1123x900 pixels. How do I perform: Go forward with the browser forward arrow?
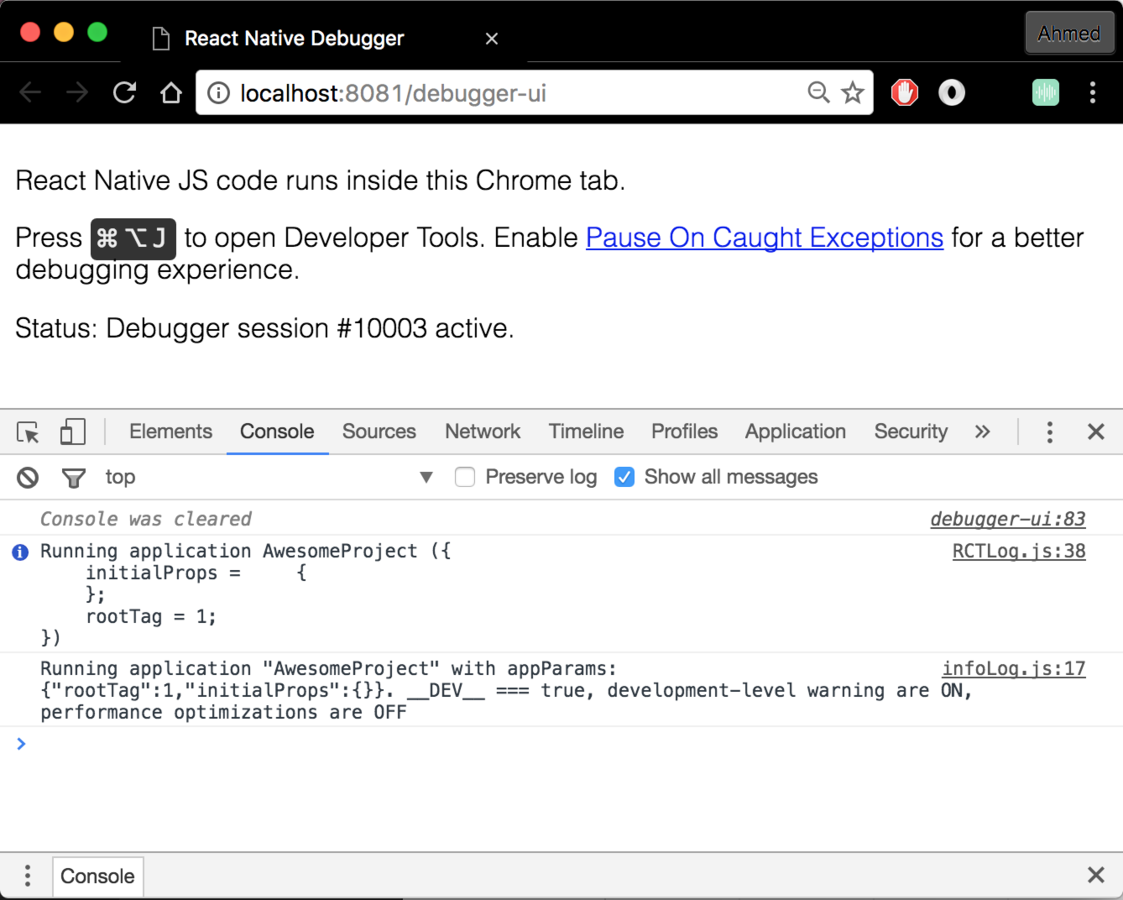77,92
